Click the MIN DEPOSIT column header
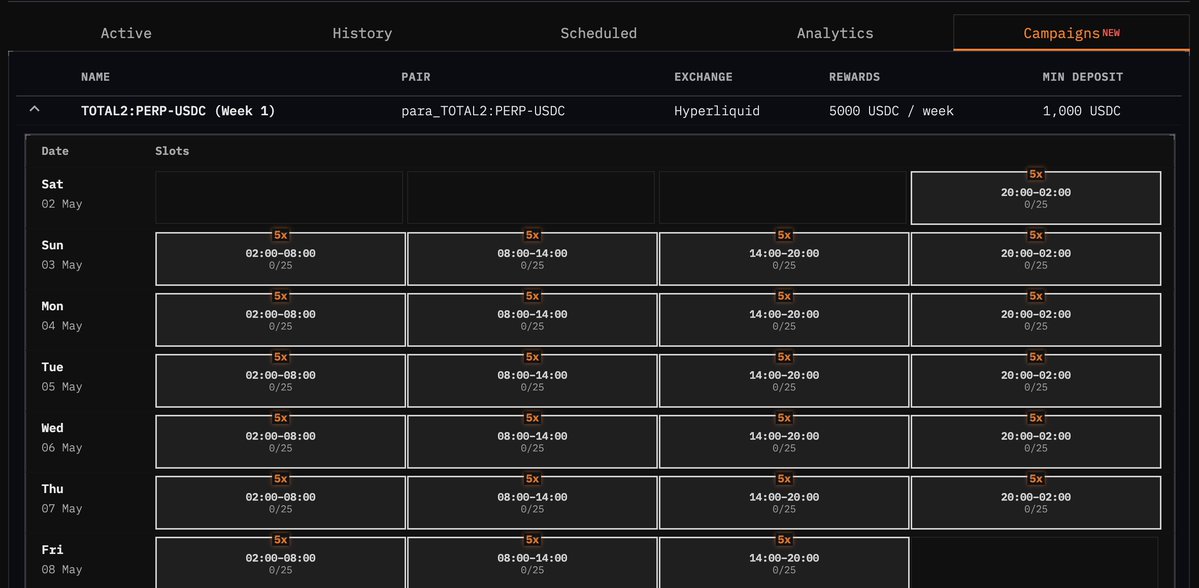This screenshot has height=588, width=1199. pyautogui.click(x=1083, y=77)
